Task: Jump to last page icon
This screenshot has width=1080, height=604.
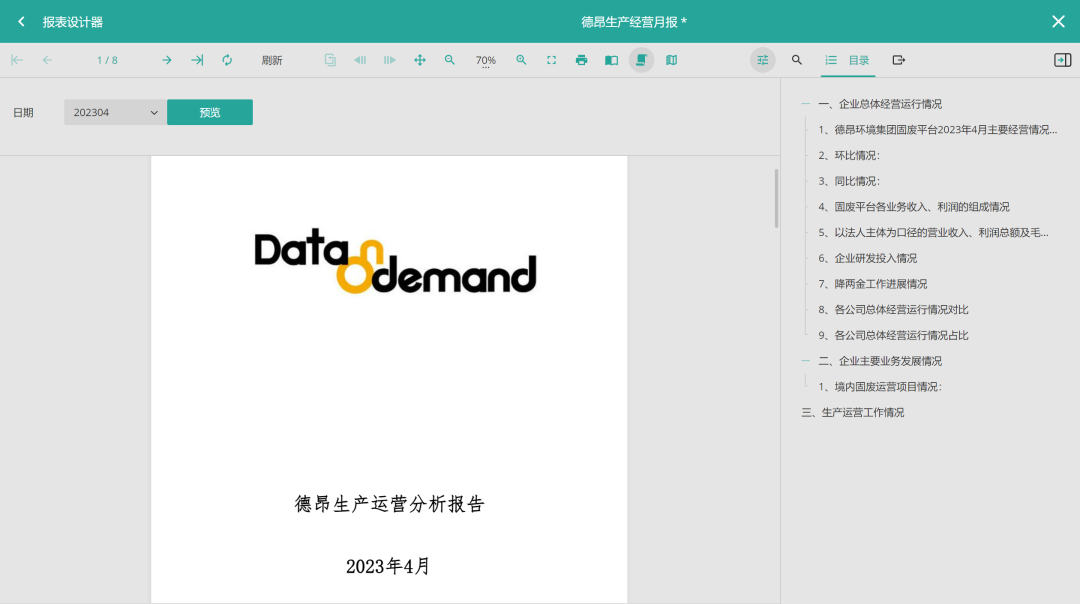Action: tap(197, 61)
